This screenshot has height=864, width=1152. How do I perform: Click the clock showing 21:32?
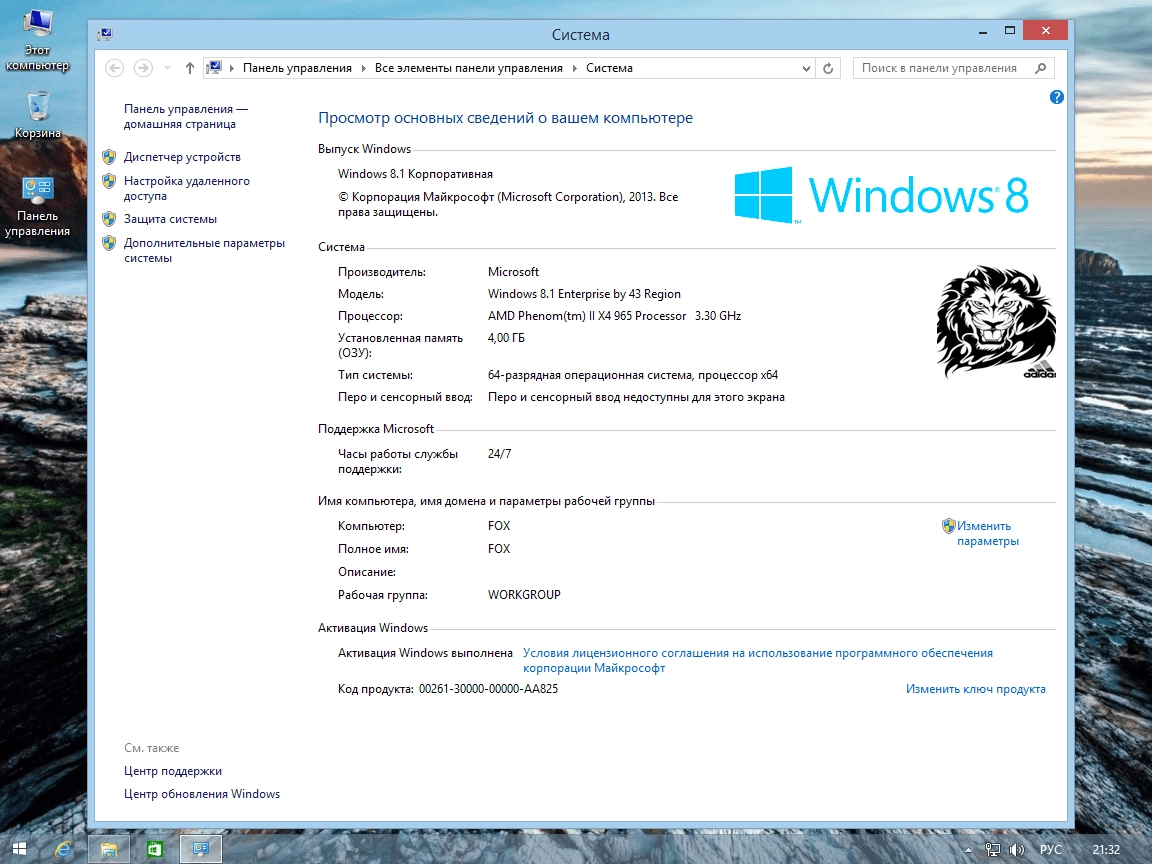[1106, 850]
